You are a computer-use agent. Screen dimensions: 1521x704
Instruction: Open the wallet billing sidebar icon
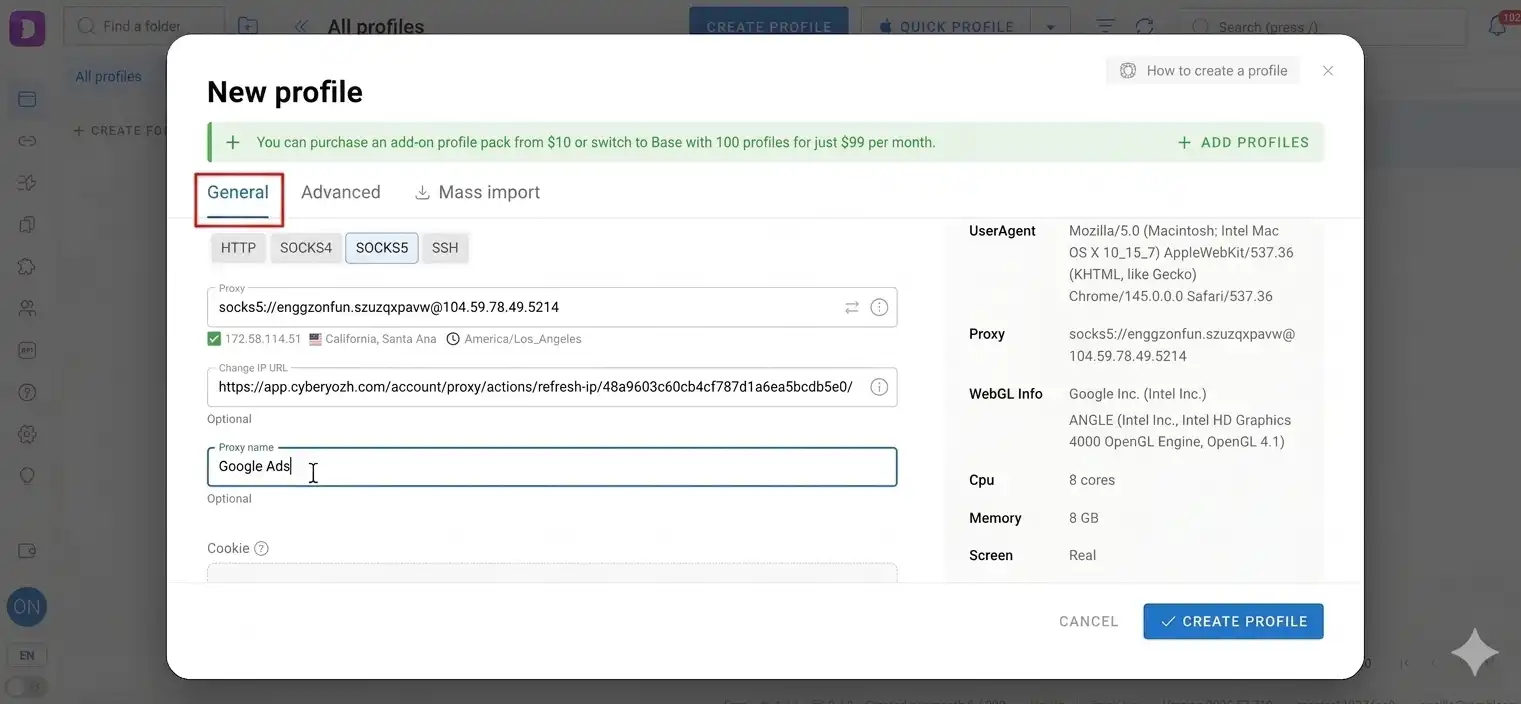coord(27,551)
